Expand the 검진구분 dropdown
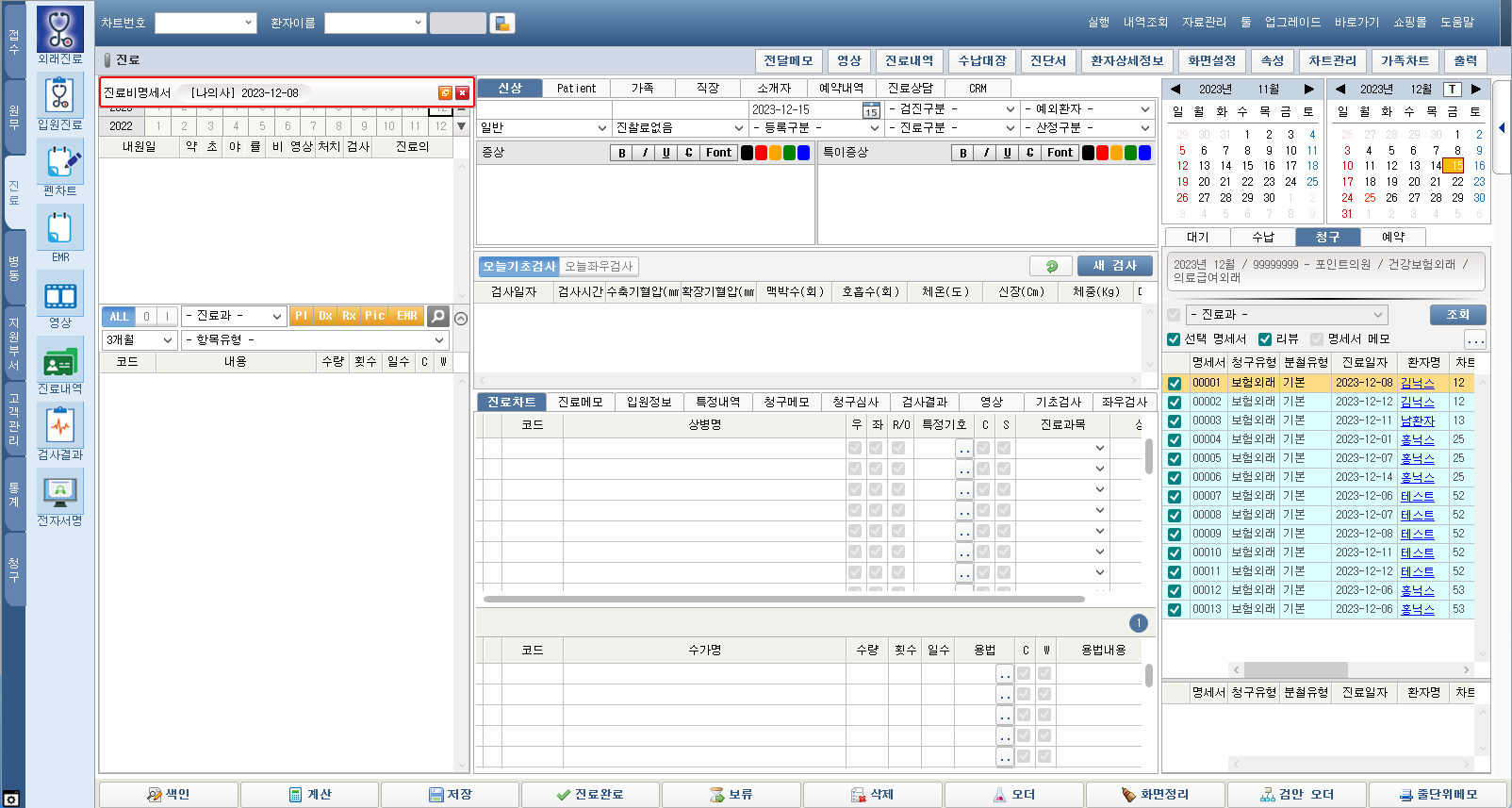Viewport: 1512px width, 808px height. click(1010, 109)
